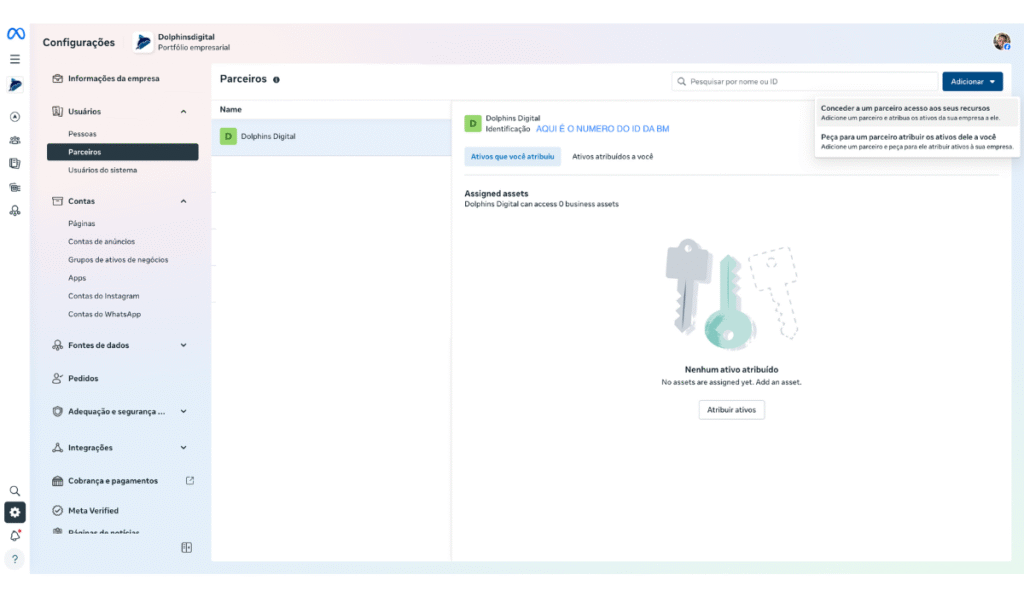Click the Pesquisar por nome ou ID field

pos(805,82)
